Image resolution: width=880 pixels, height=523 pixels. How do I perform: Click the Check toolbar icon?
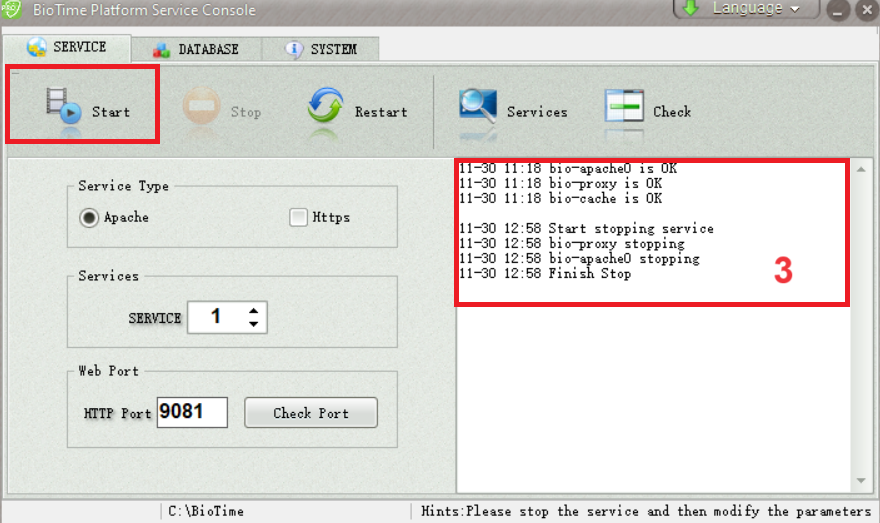point(624,107)
